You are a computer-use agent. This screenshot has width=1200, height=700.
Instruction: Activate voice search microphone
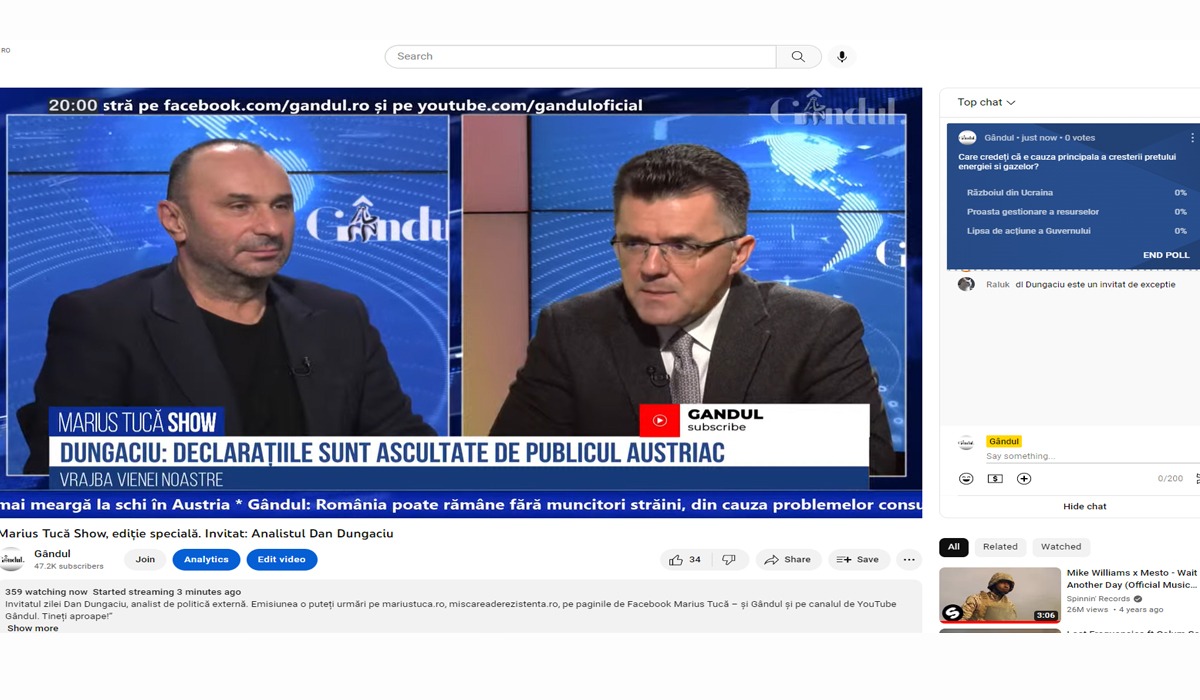(x=842, y=57)
